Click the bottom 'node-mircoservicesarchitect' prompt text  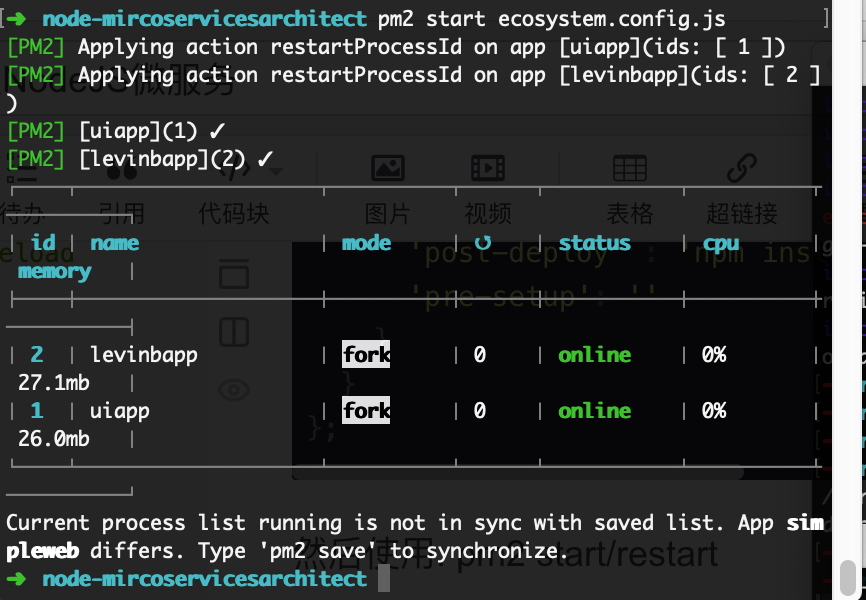pos(204,579)
